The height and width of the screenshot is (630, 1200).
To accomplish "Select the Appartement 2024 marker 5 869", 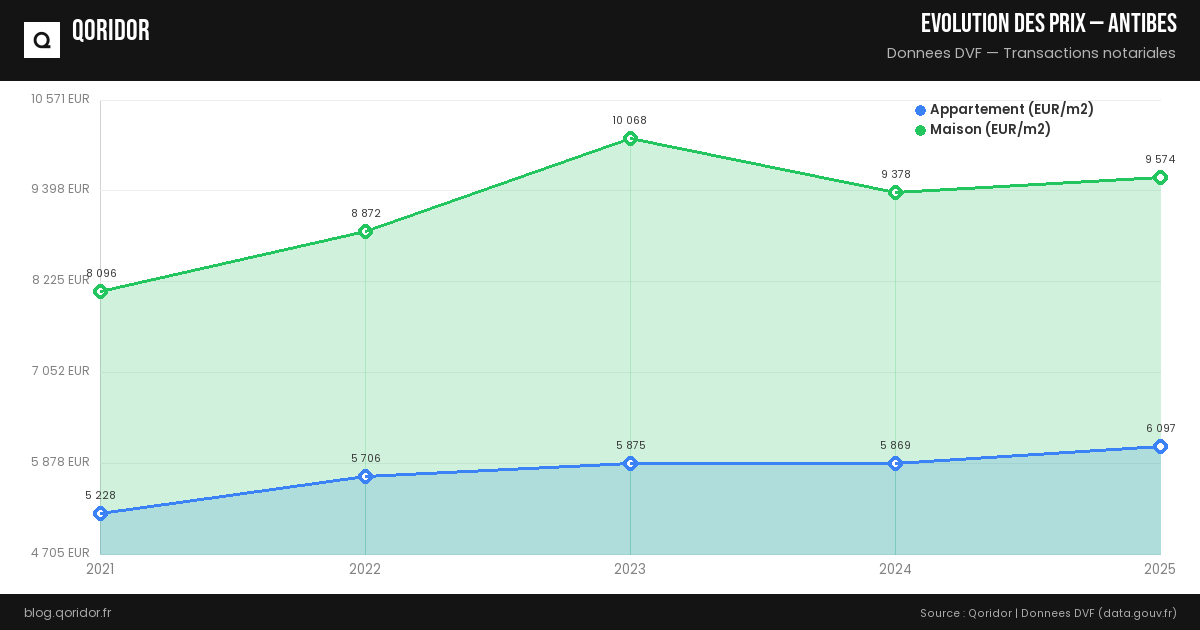I will click(x=895, y=463).
